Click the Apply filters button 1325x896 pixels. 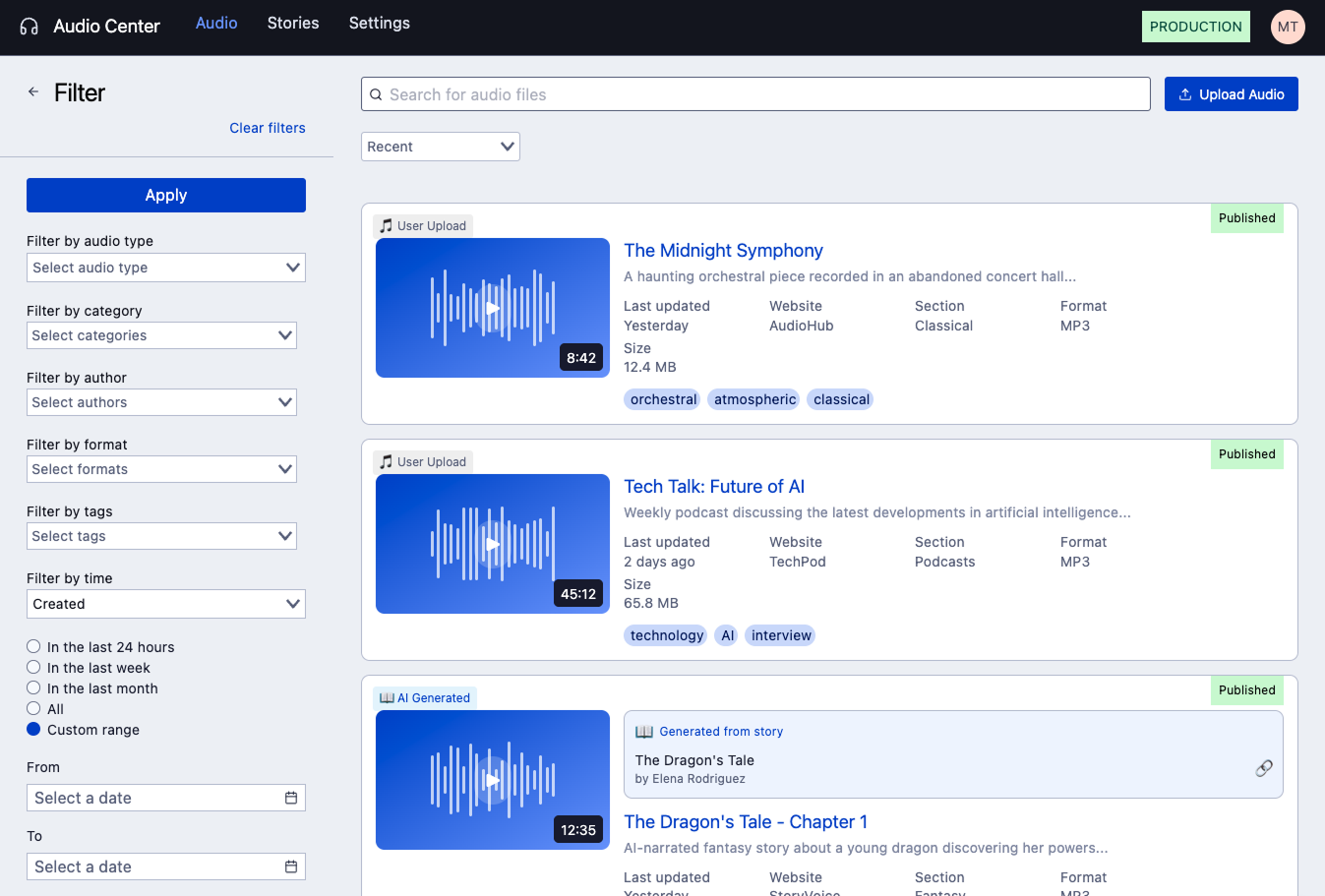tap(166, 195)
